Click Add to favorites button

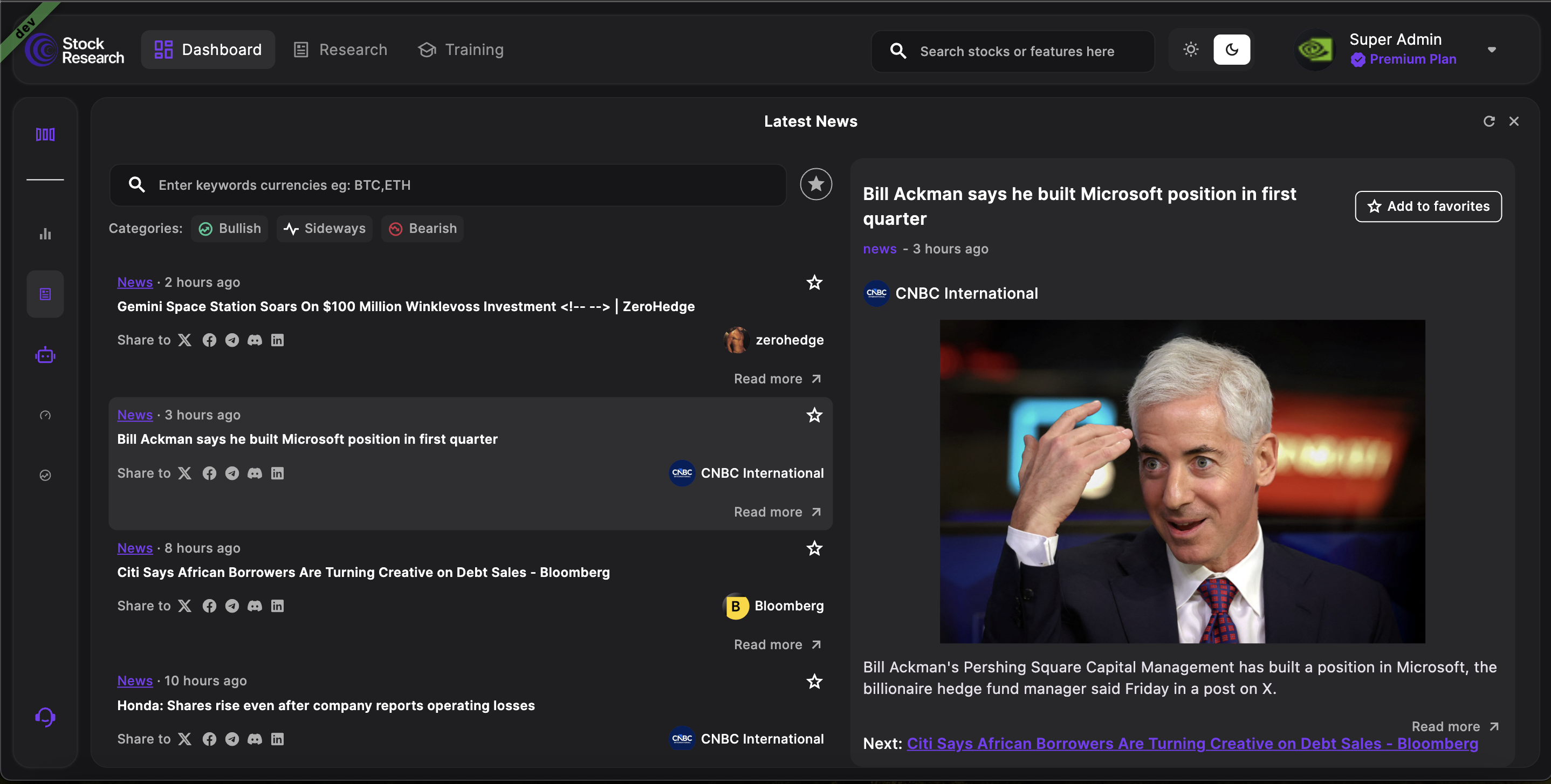[x=1428, y=207]
